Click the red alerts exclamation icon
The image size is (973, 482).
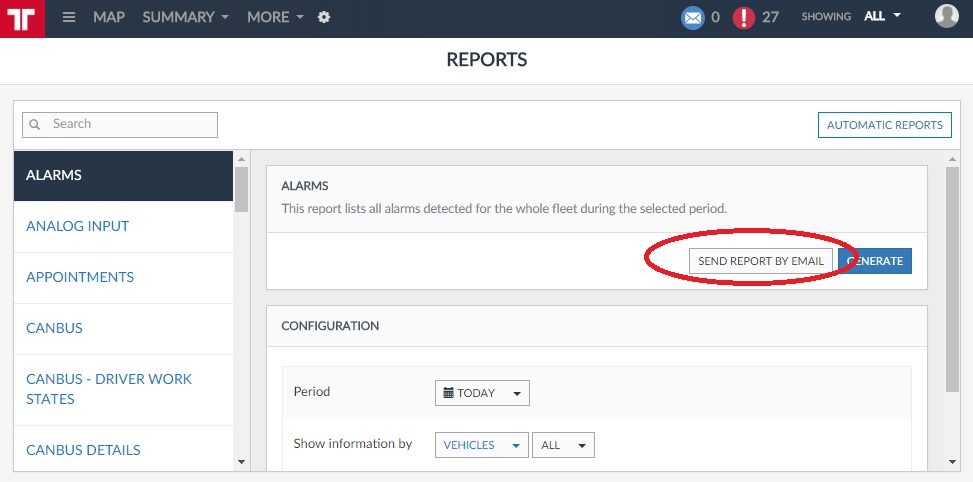744,17
